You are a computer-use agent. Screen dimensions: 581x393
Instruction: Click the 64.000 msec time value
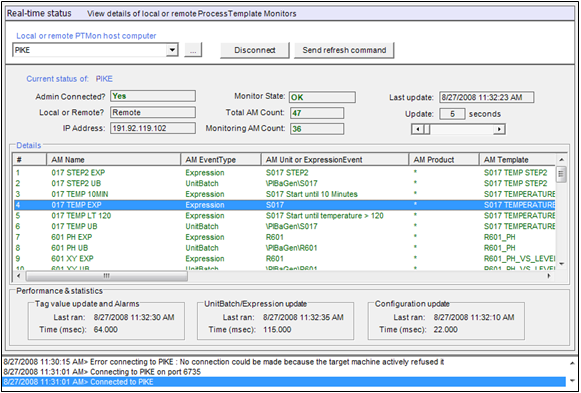point(106,330)
